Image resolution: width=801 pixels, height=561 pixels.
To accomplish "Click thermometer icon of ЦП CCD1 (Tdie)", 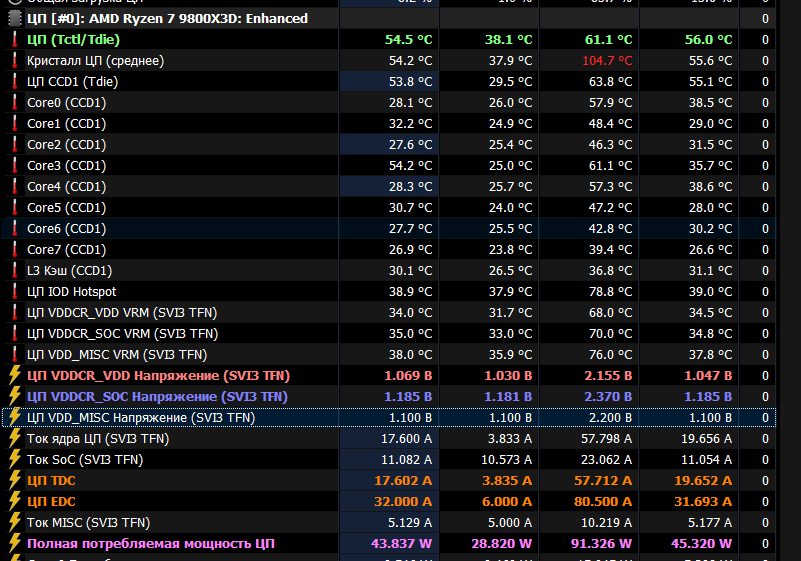I will (15, 81).
